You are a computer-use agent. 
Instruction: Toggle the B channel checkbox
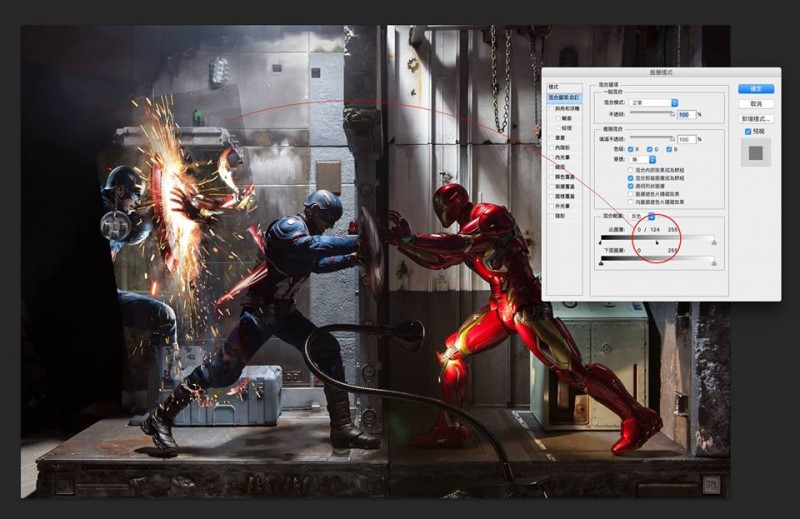coord(669,149)
